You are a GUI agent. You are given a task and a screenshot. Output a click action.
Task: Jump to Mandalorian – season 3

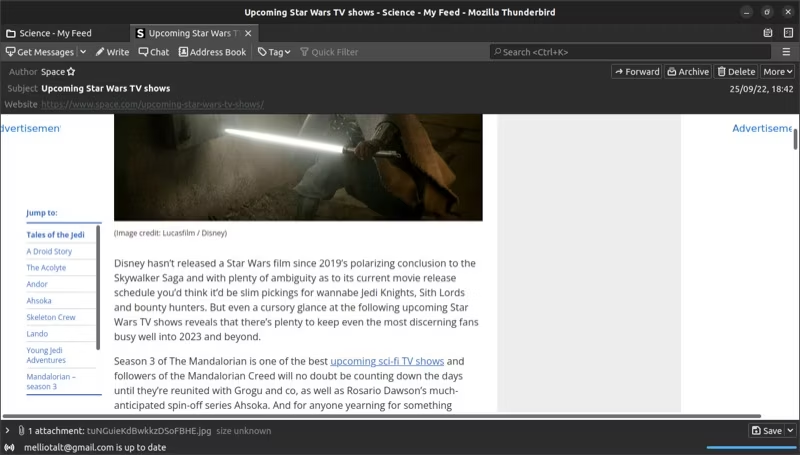tap(51, 382)
